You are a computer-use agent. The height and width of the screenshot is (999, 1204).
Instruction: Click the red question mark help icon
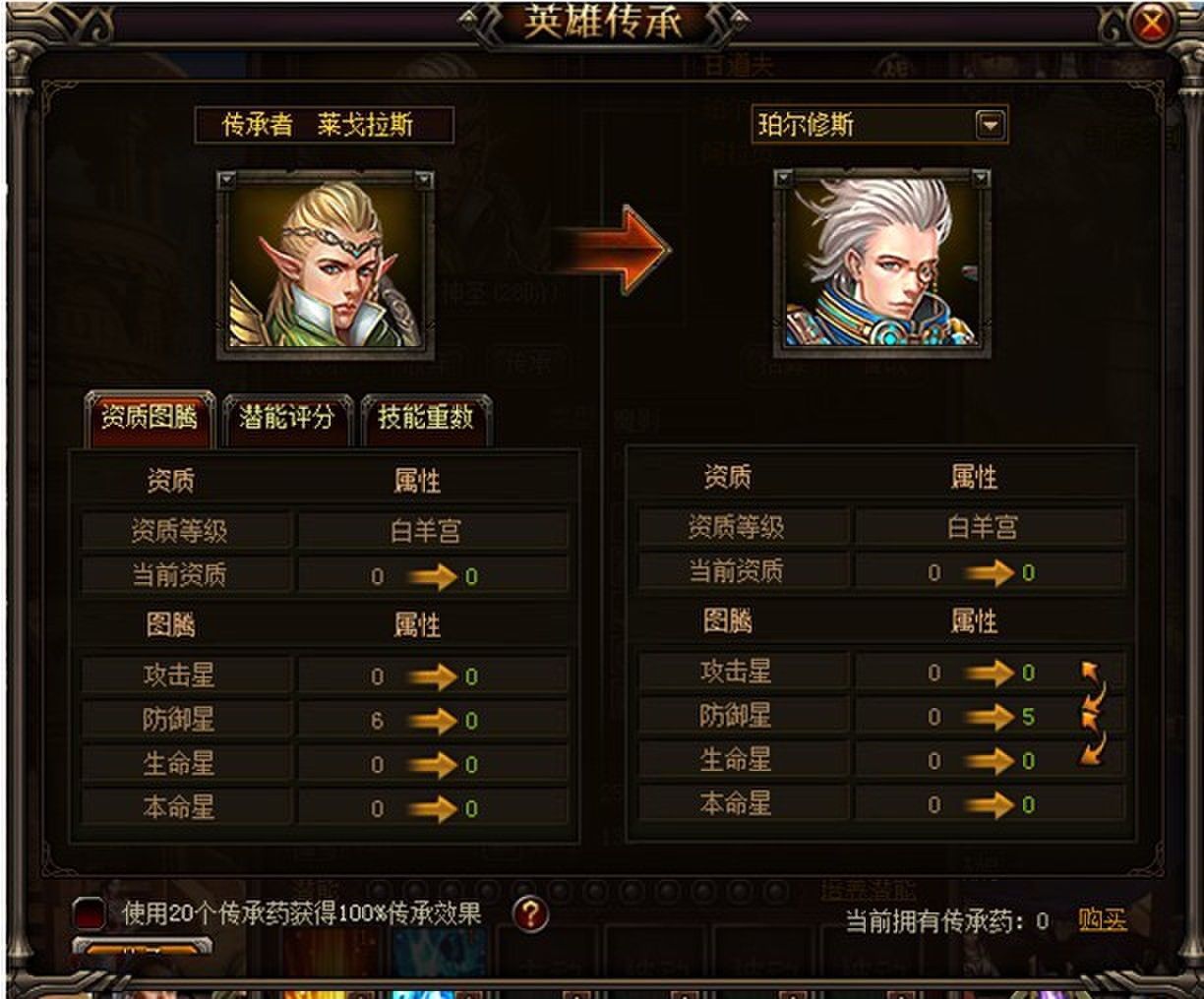tap(530, 914)
